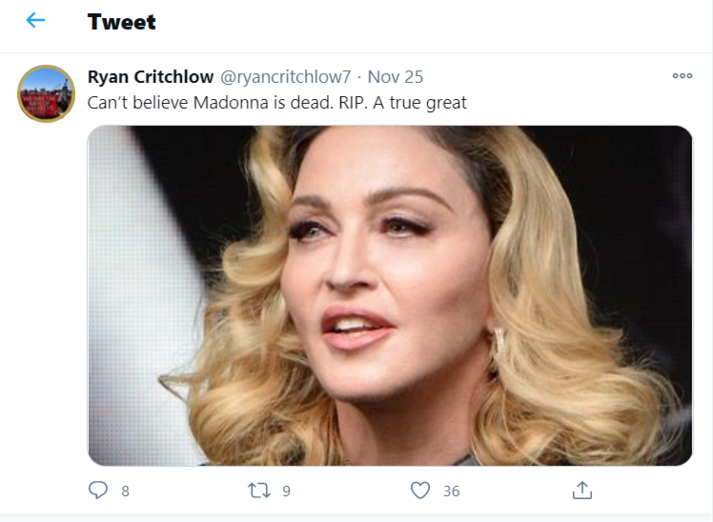Click the reply count number 8

[125, 491]
